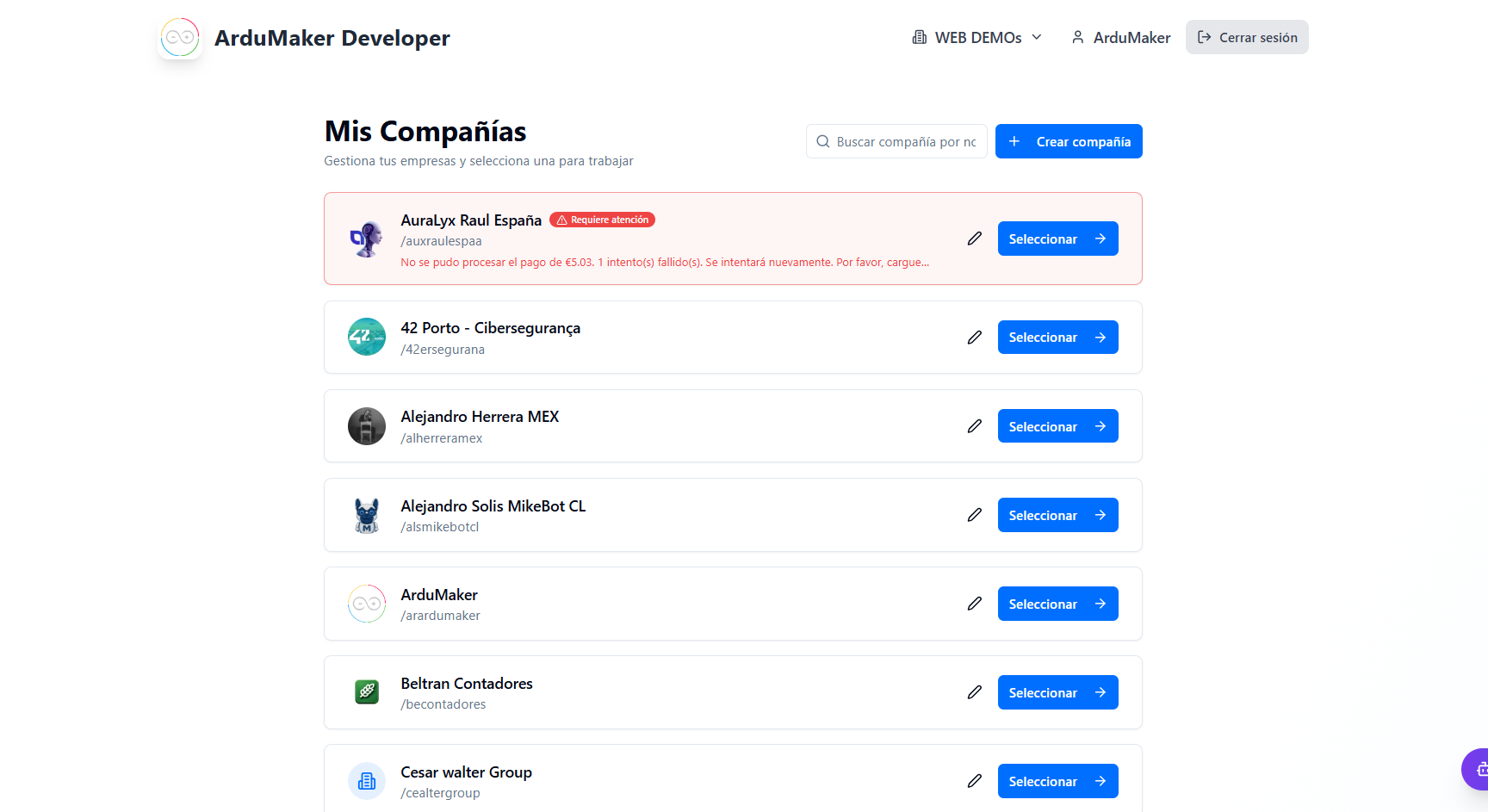The width and height of the screenshot is (1488, 812).
Task: Edit ArduMaker company pencil icon
Action: click(x=974, y=604)
